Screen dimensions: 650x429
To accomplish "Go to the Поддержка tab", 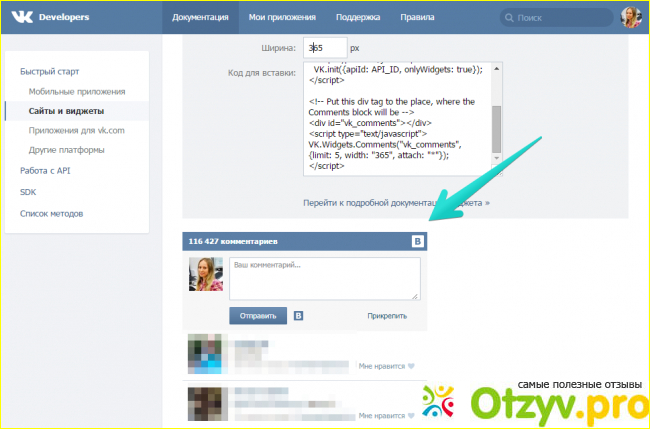I will coord(359,18).
